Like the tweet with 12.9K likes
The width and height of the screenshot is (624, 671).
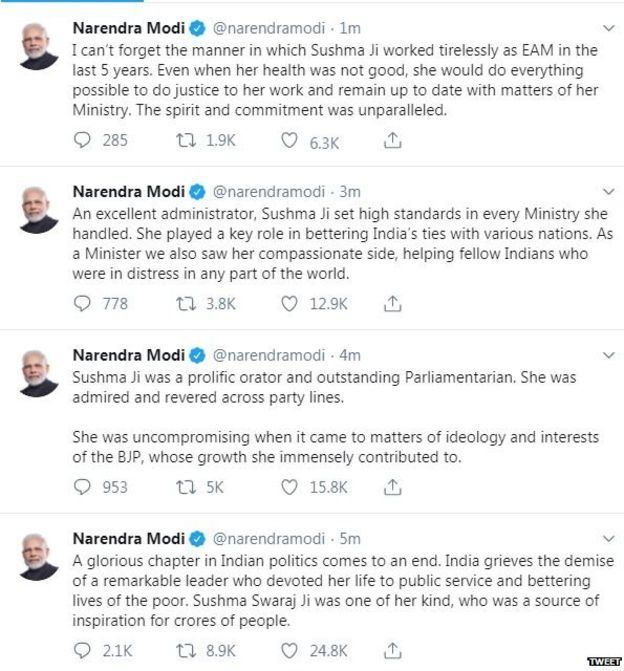coord(289,303)
